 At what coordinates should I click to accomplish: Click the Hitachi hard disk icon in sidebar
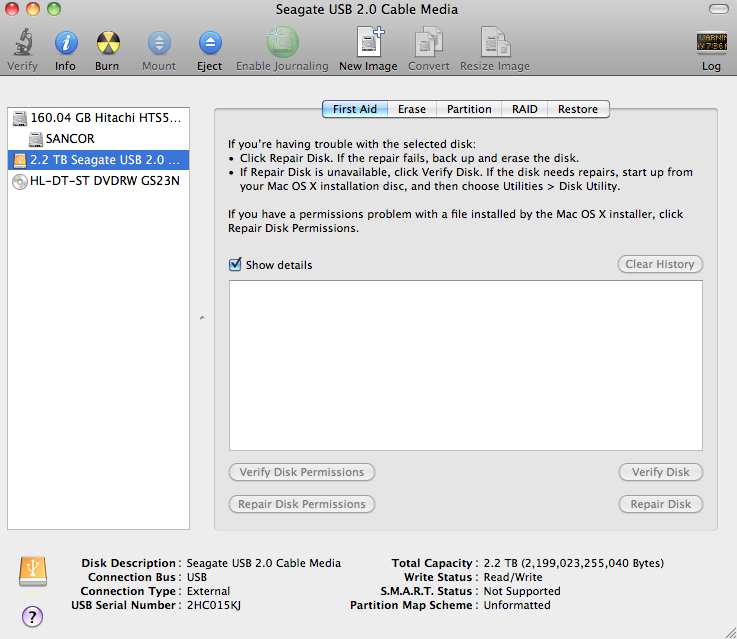(x=20, y=118)
